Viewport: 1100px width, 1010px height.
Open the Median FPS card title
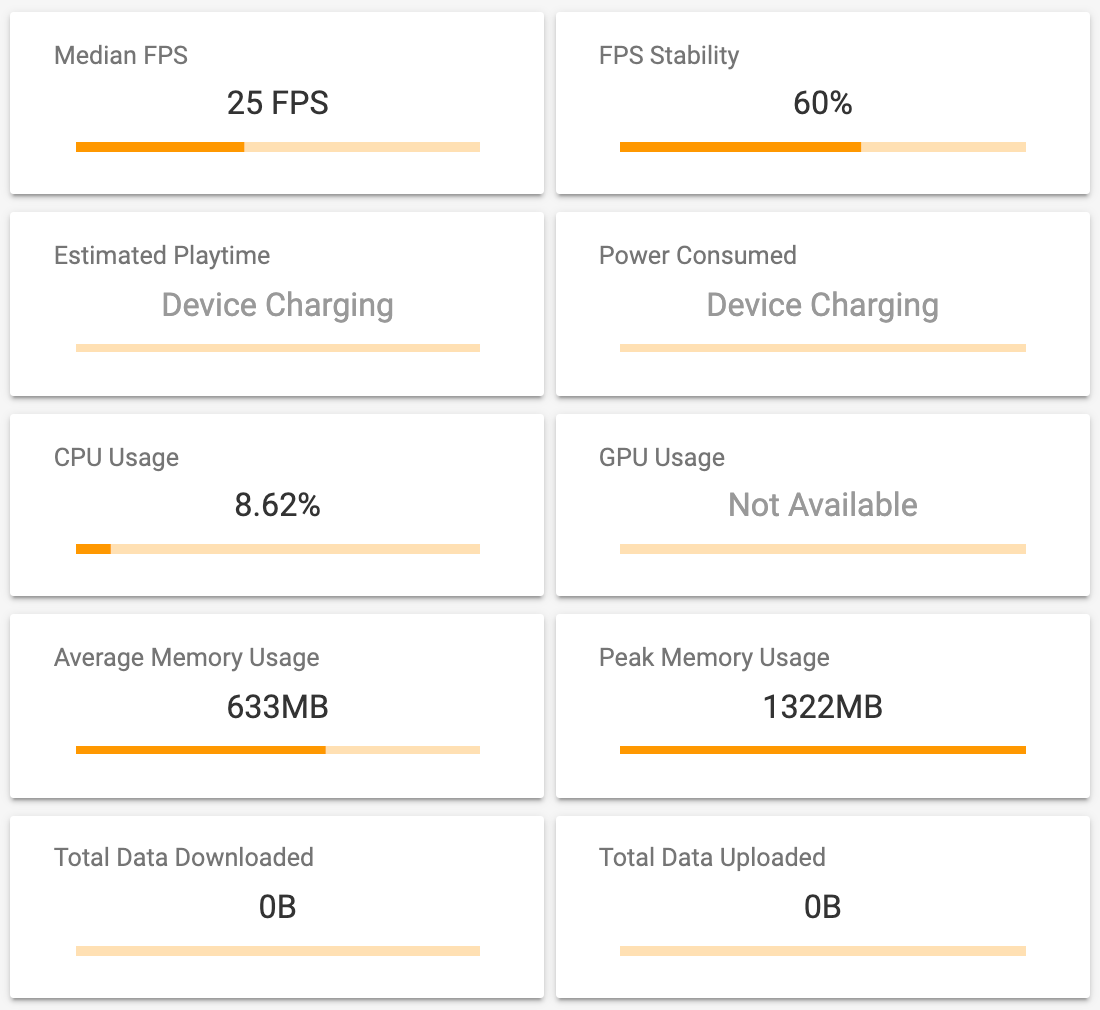click(x=121, y=55)
